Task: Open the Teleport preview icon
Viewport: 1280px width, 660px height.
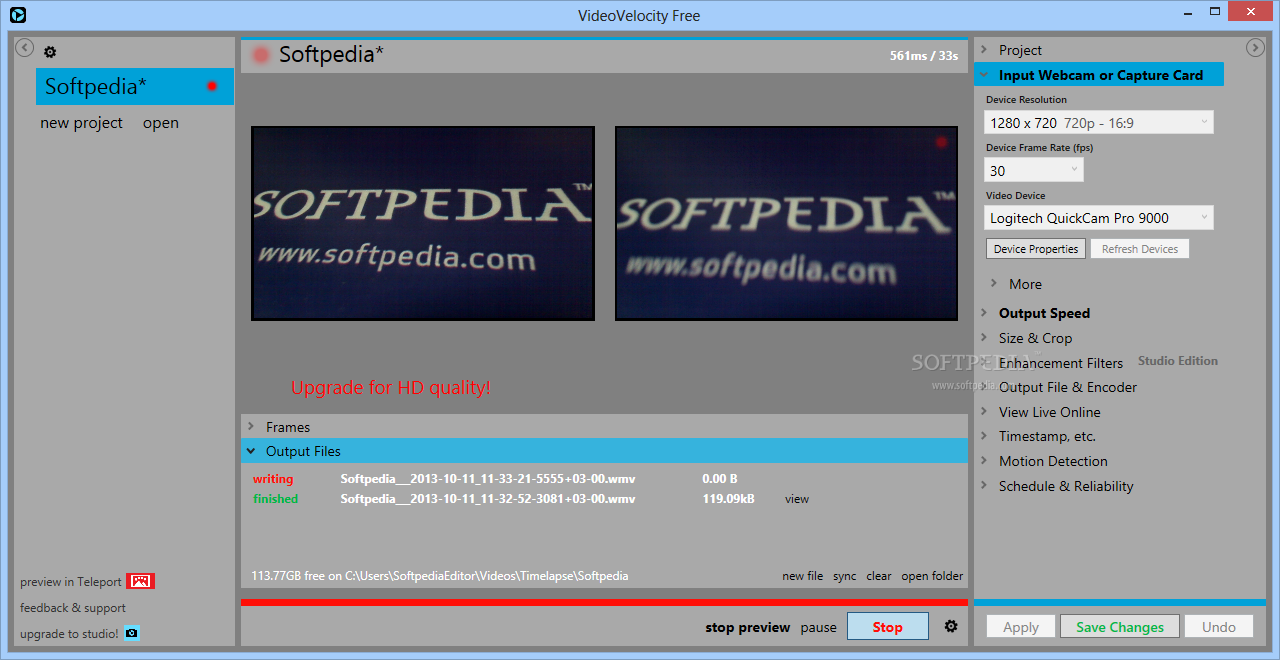Action: click(140, 581)
